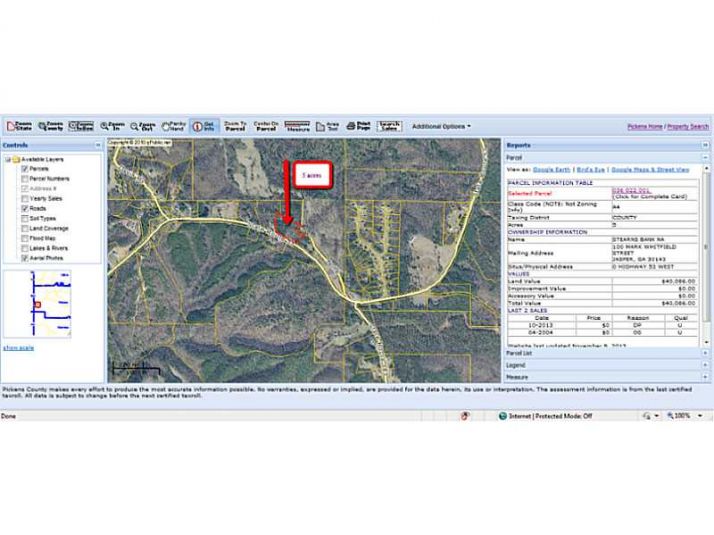
Task: Disable the Aerial Photos layer
Action: (x=25, y=258)
